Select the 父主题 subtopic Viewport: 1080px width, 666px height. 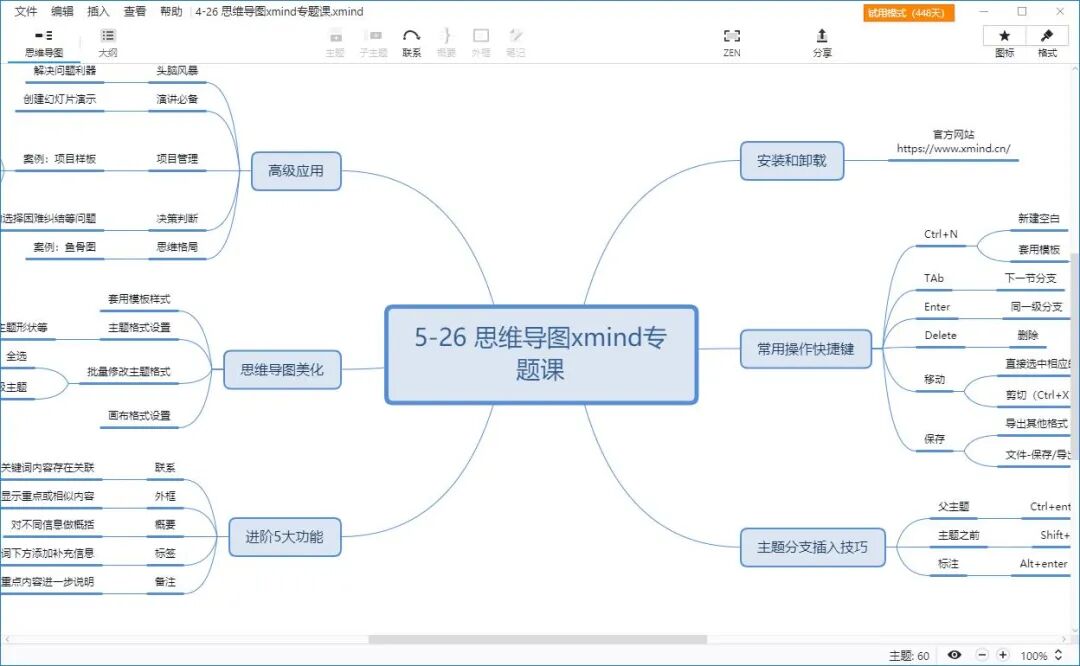pyautogui.click(x=954, y=506)
